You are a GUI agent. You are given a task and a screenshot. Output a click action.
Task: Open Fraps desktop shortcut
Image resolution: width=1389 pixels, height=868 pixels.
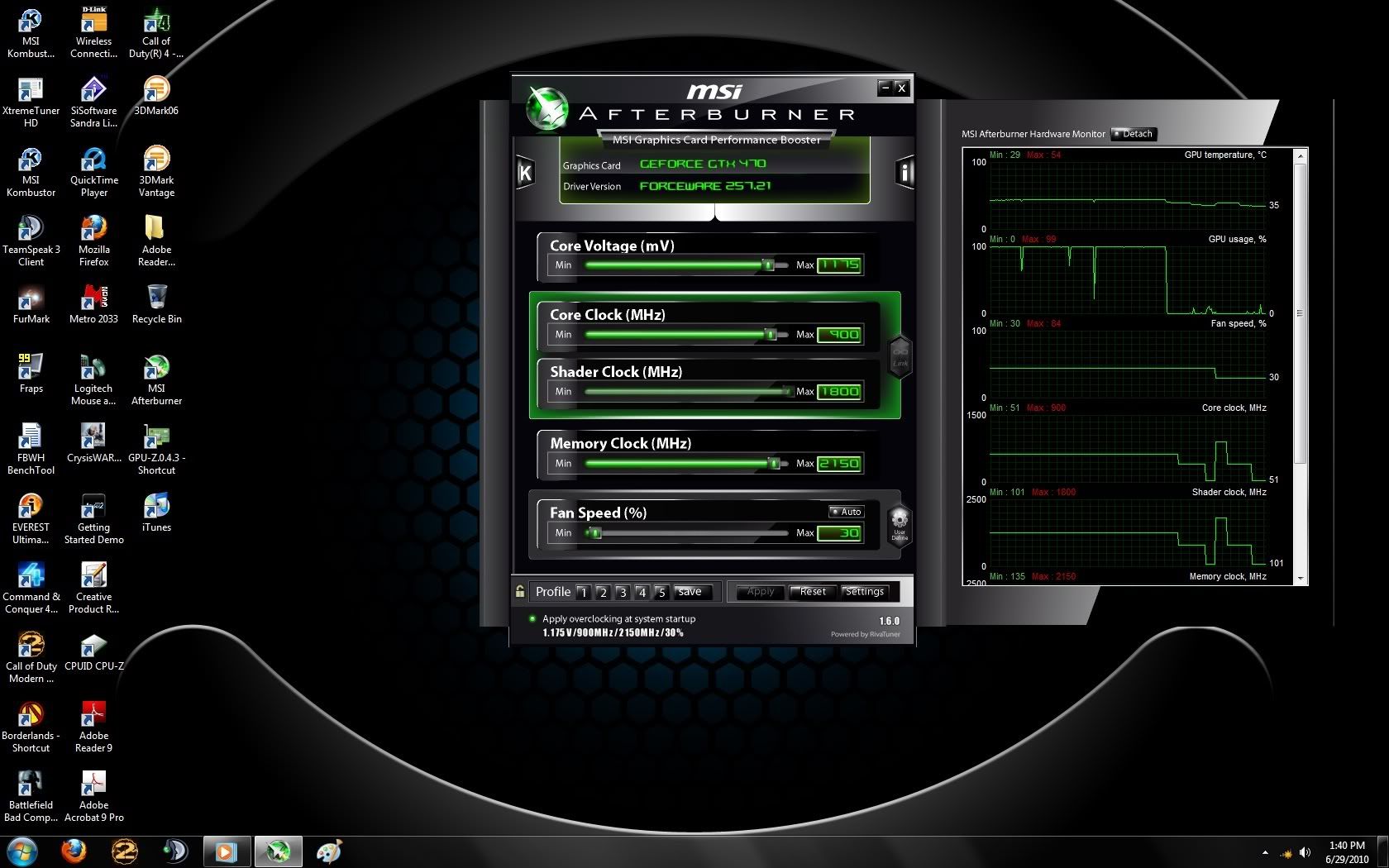(x=31, y=374)
